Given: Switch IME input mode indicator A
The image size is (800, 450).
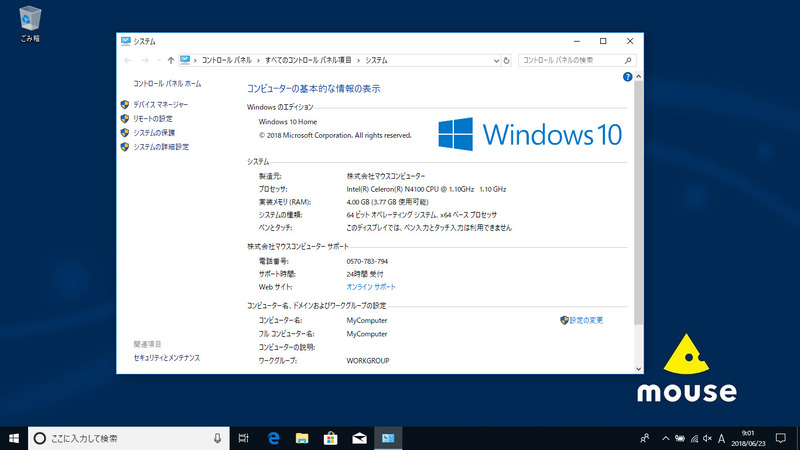Looking at the screenshot, I should tap(721, 438).
